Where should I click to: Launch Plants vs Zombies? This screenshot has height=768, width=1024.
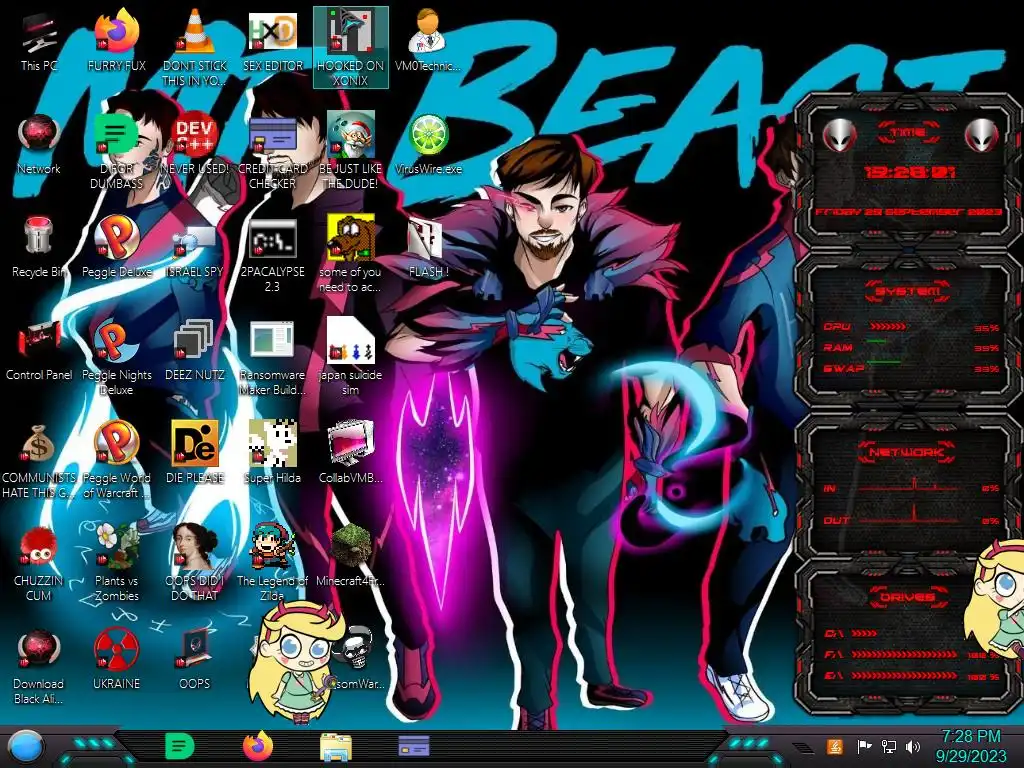(116, 563)
